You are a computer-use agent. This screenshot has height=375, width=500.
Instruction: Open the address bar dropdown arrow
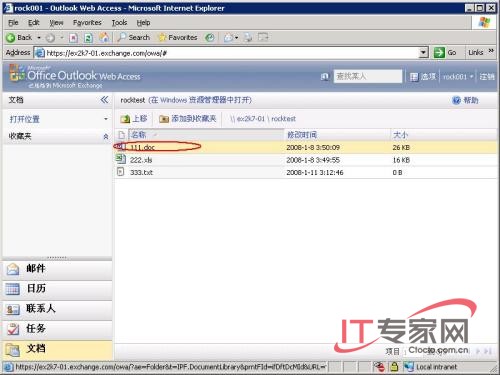pos(423,52)
